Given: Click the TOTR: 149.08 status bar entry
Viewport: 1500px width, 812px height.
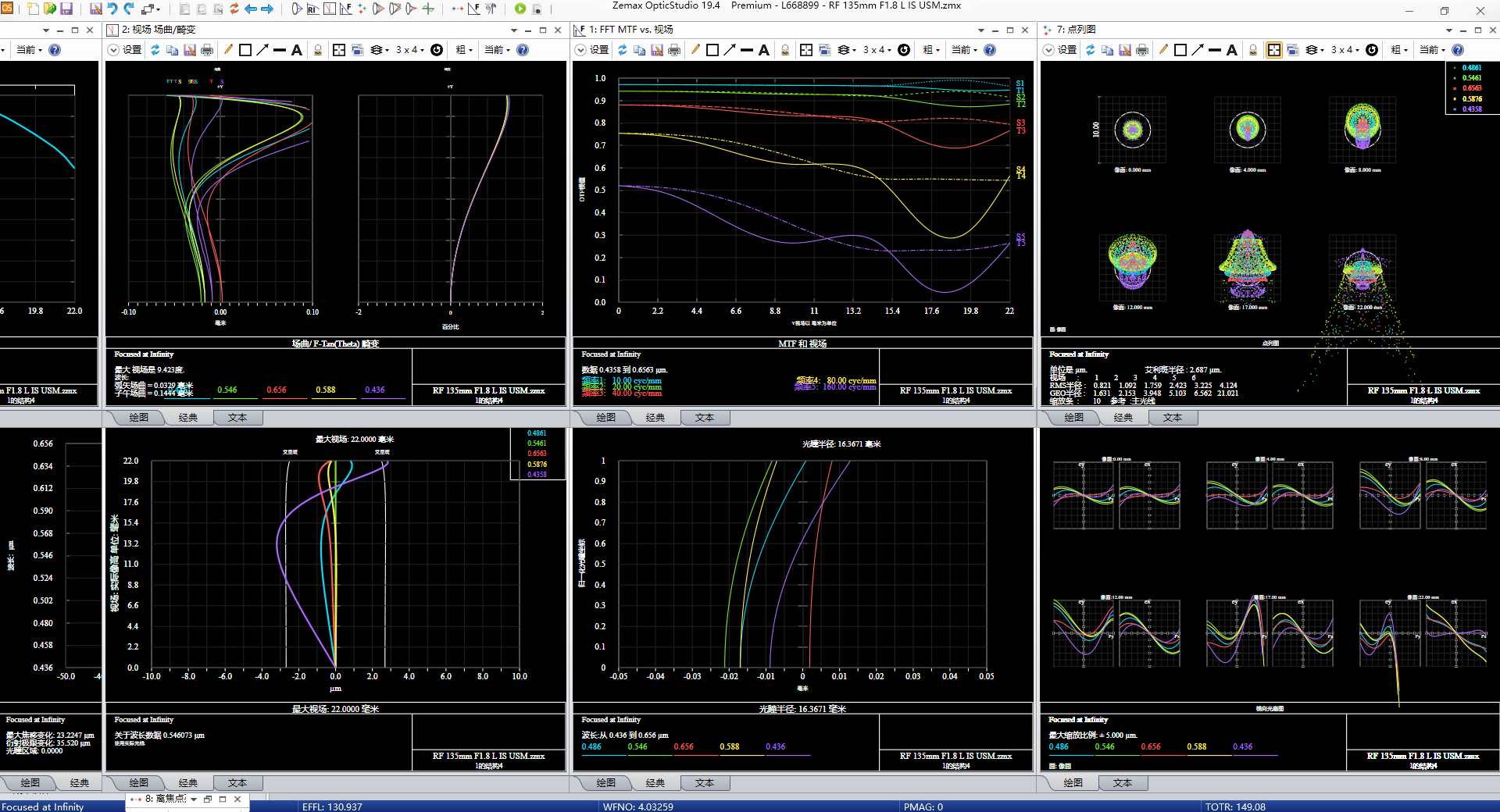Looking at the screenshot, I should click(x=1235, y=807).
